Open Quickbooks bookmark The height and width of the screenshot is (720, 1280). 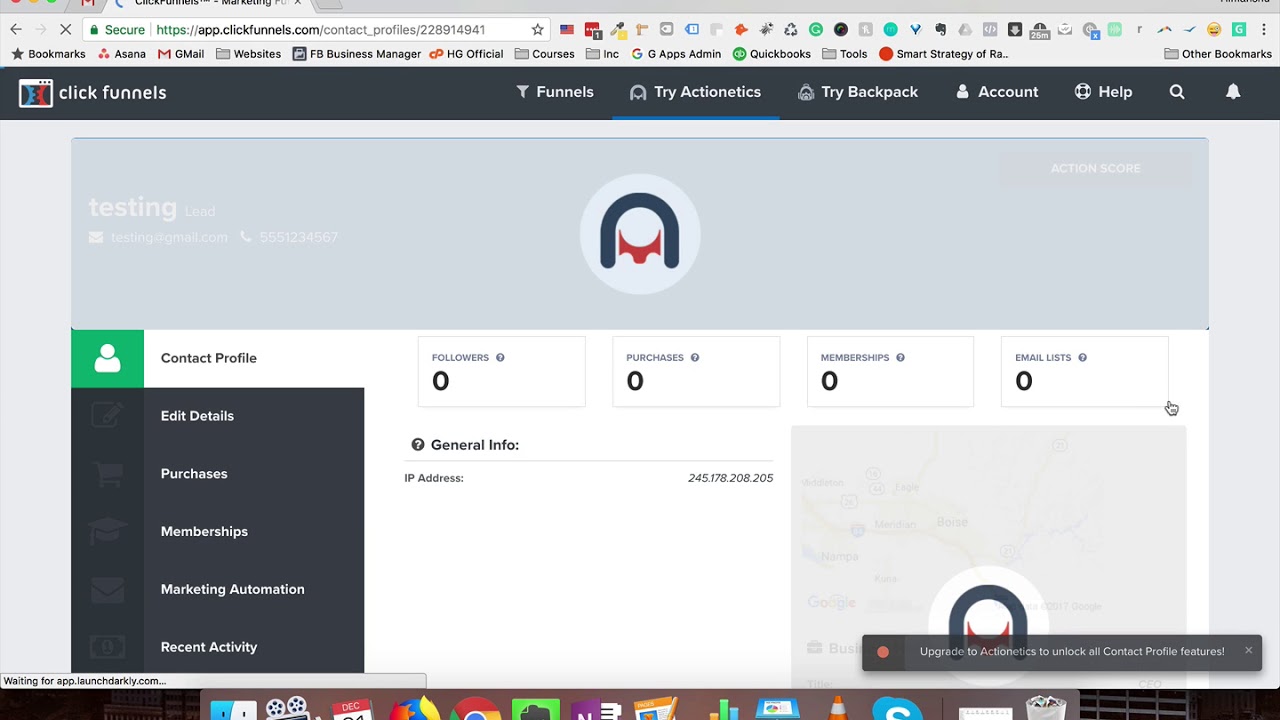772,54
